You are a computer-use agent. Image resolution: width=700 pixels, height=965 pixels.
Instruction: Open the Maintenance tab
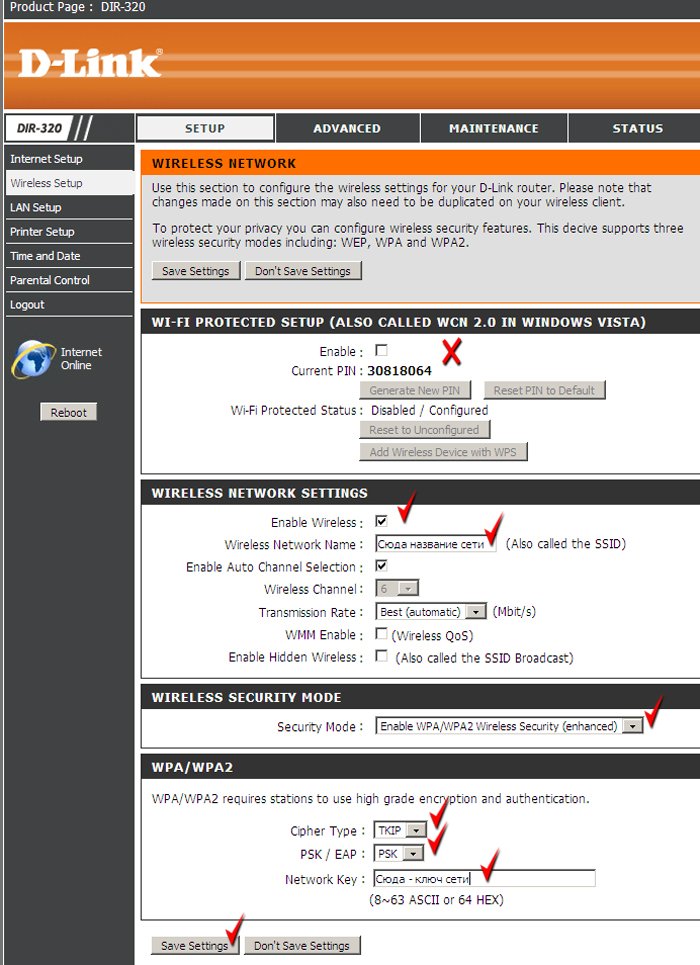[x=493, y=128]
